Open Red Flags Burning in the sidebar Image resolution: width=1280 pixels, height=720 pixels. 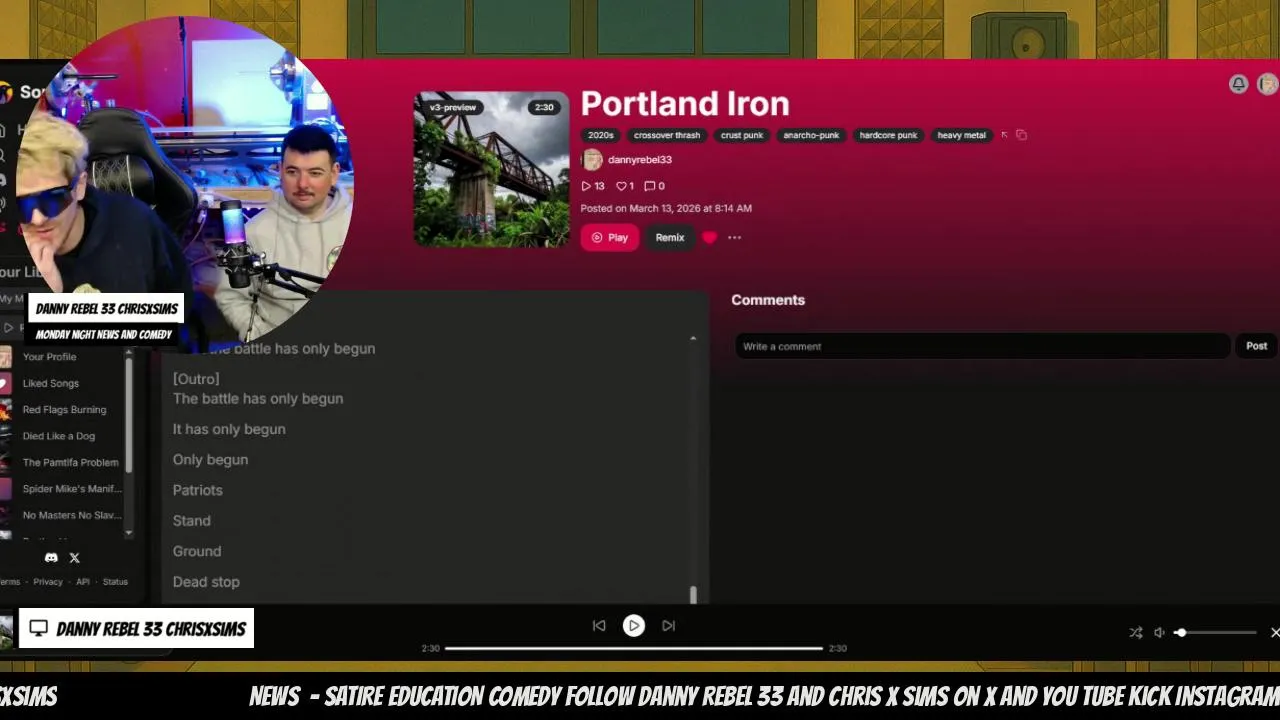coord(64,410)
